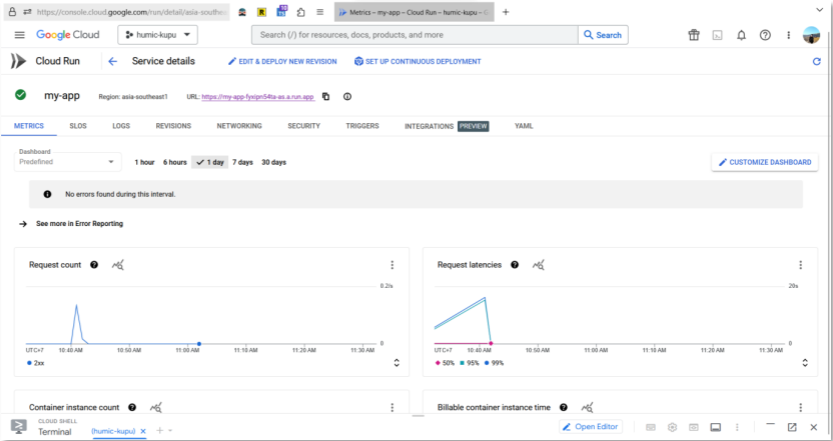Open Billable container instance time more options

click(x=801, y=408)
